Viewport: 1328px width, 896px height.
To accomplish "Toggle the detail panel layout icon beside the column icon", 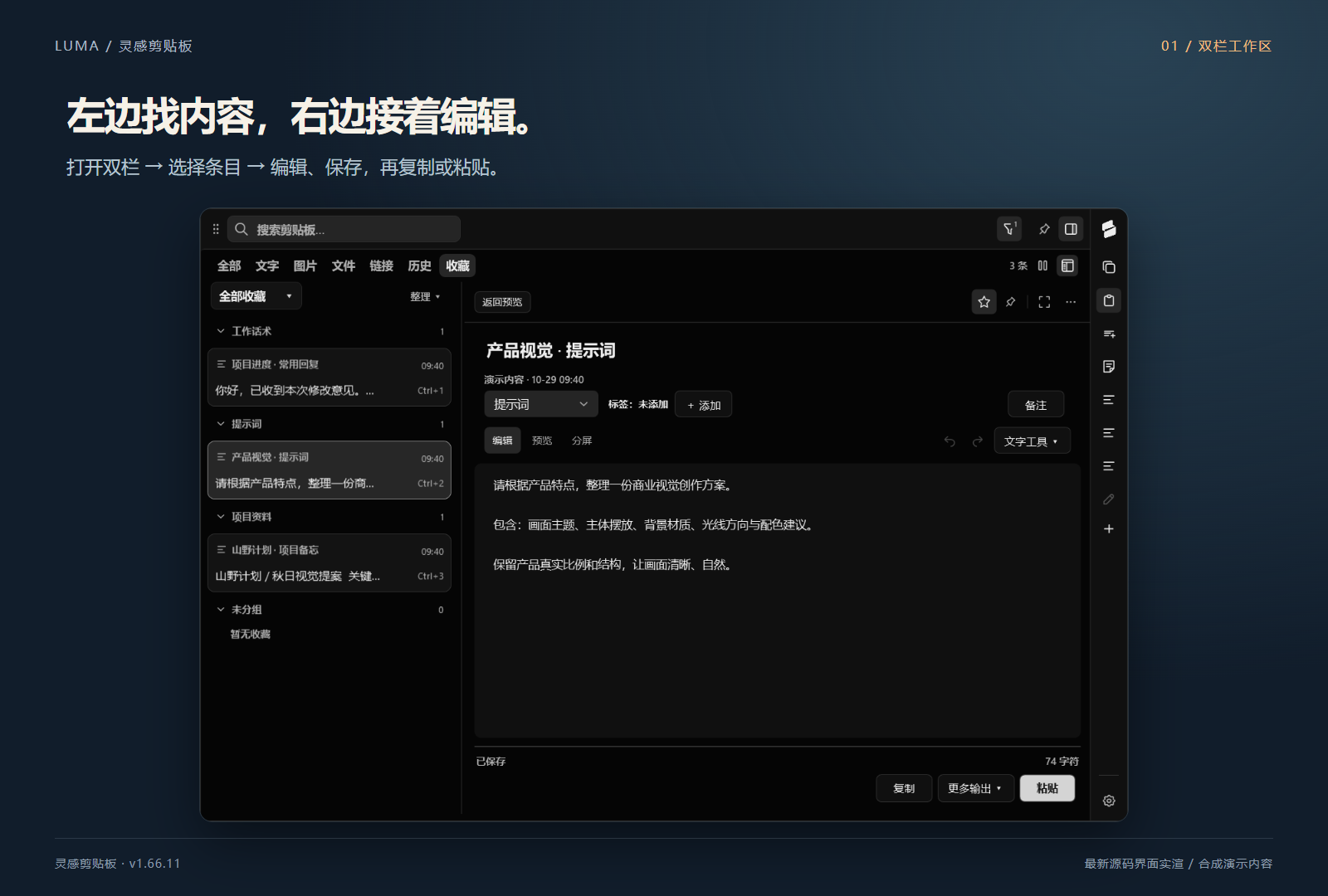I will coord(1068,265).
